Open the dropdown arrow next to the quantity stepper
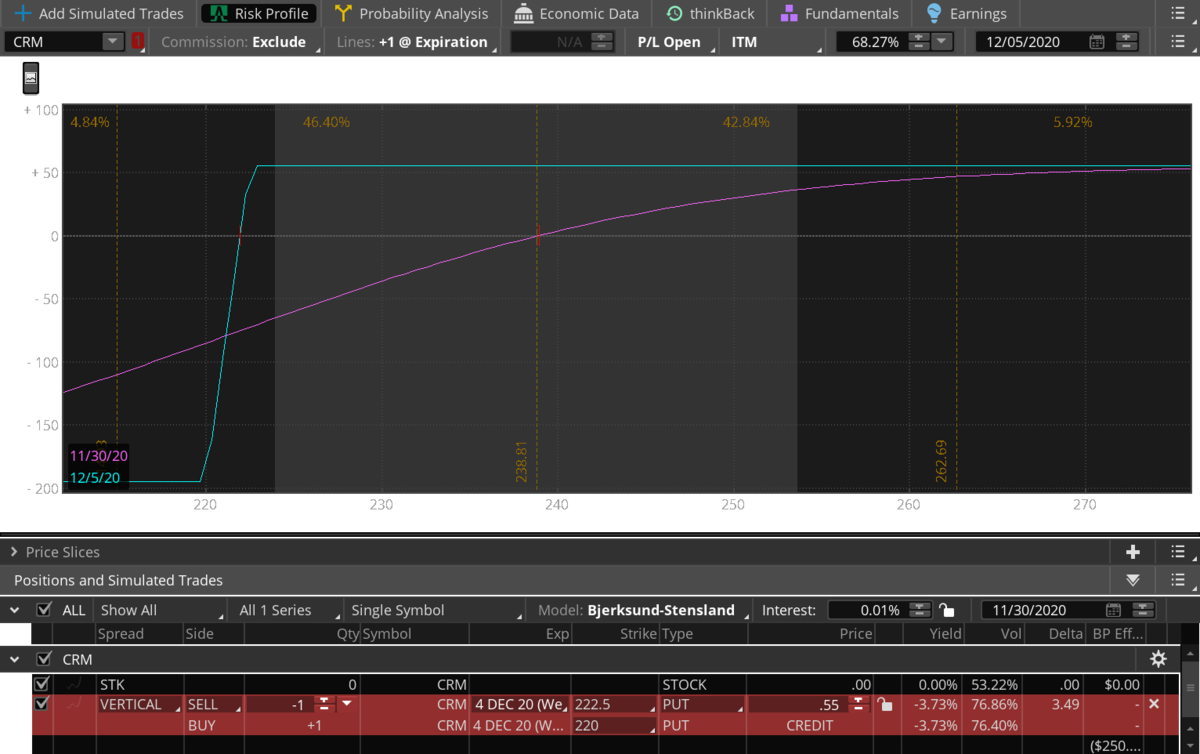Viewport: 1200px width, 754px height. coord(346,704)
